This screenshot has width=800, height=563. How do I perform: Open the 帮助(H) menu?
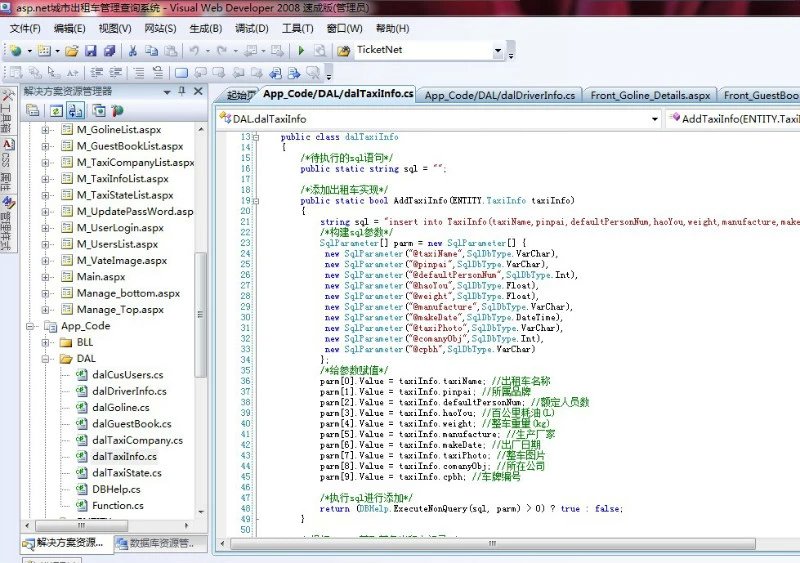[392, 29]
